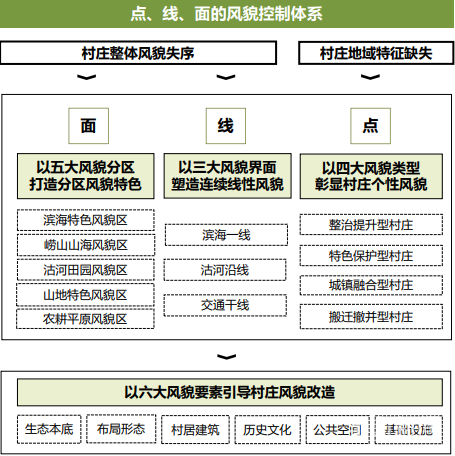
Task: Select the 基础设施 element box
Action: click(409, 430)
